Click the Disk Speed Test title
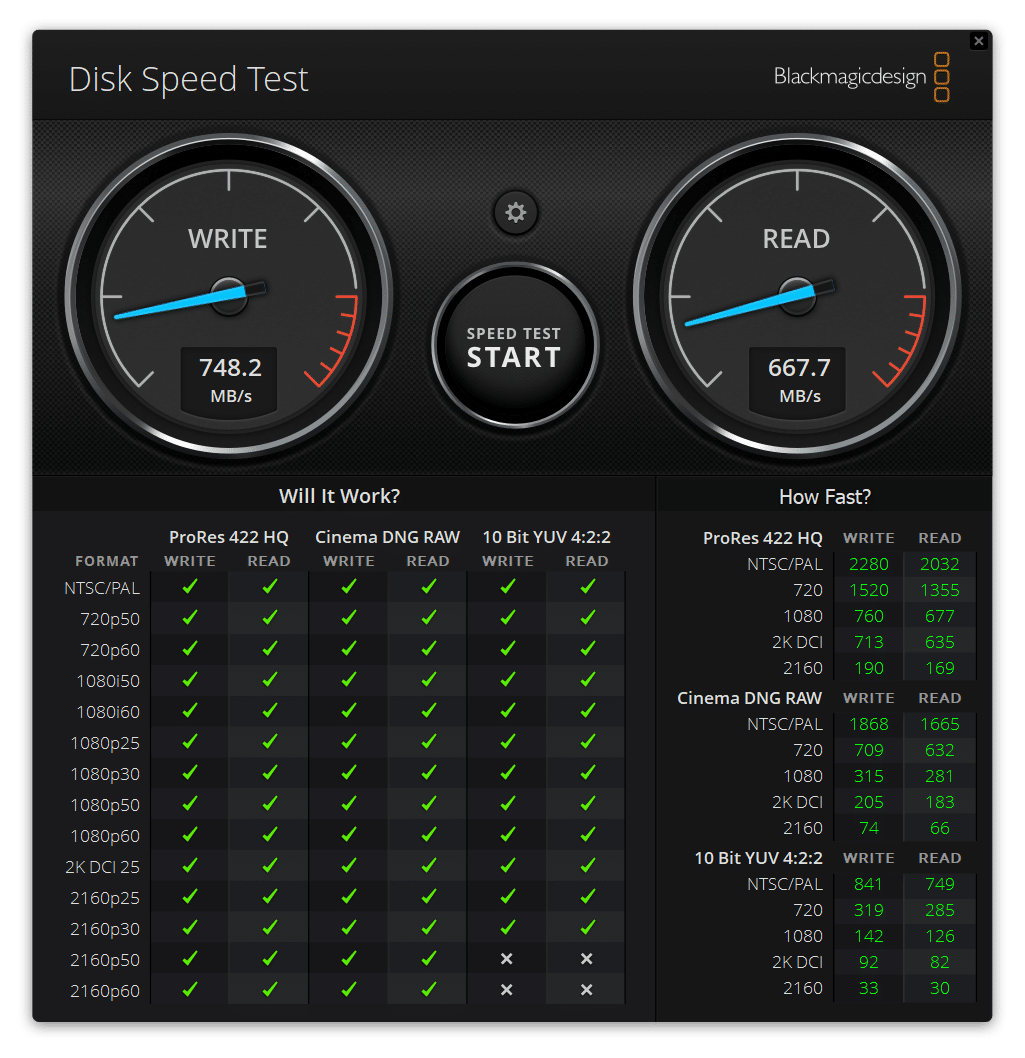 point(188,78)
